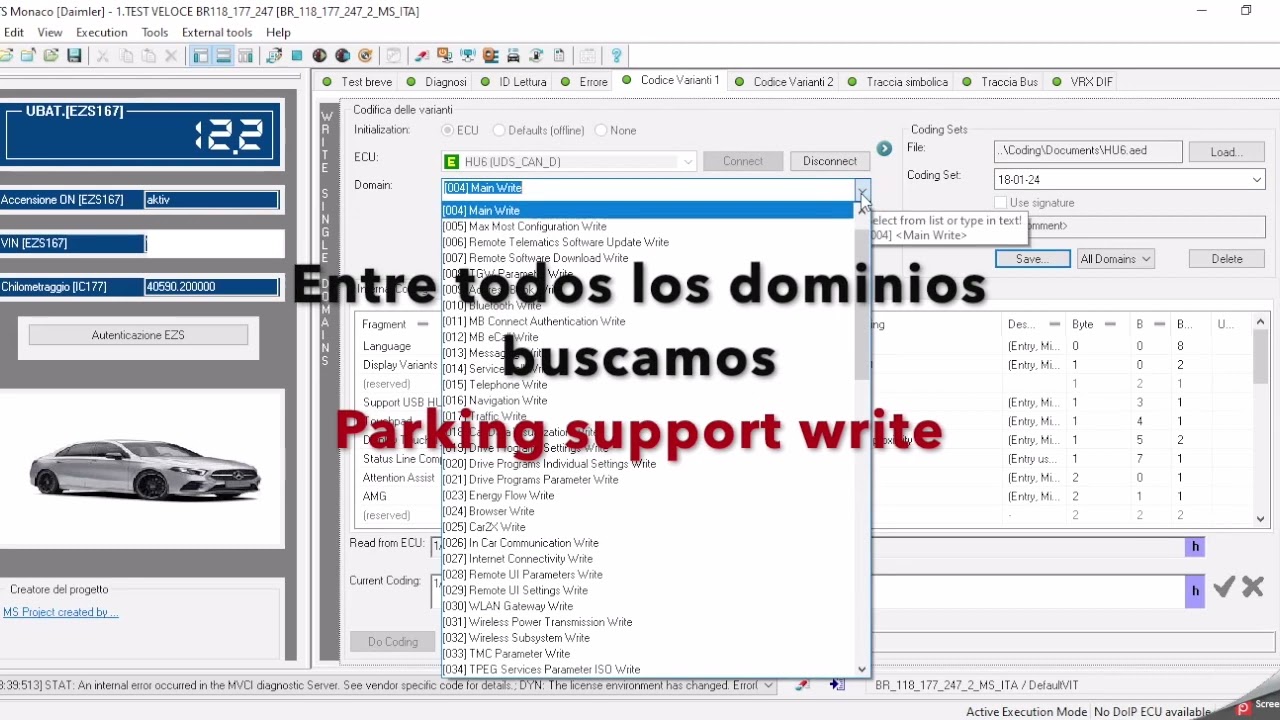Select [030] WLAN Gateway Write from list
Image resolution: width=1280 pixels, height=720 pixels.
(x=648, y=606)
